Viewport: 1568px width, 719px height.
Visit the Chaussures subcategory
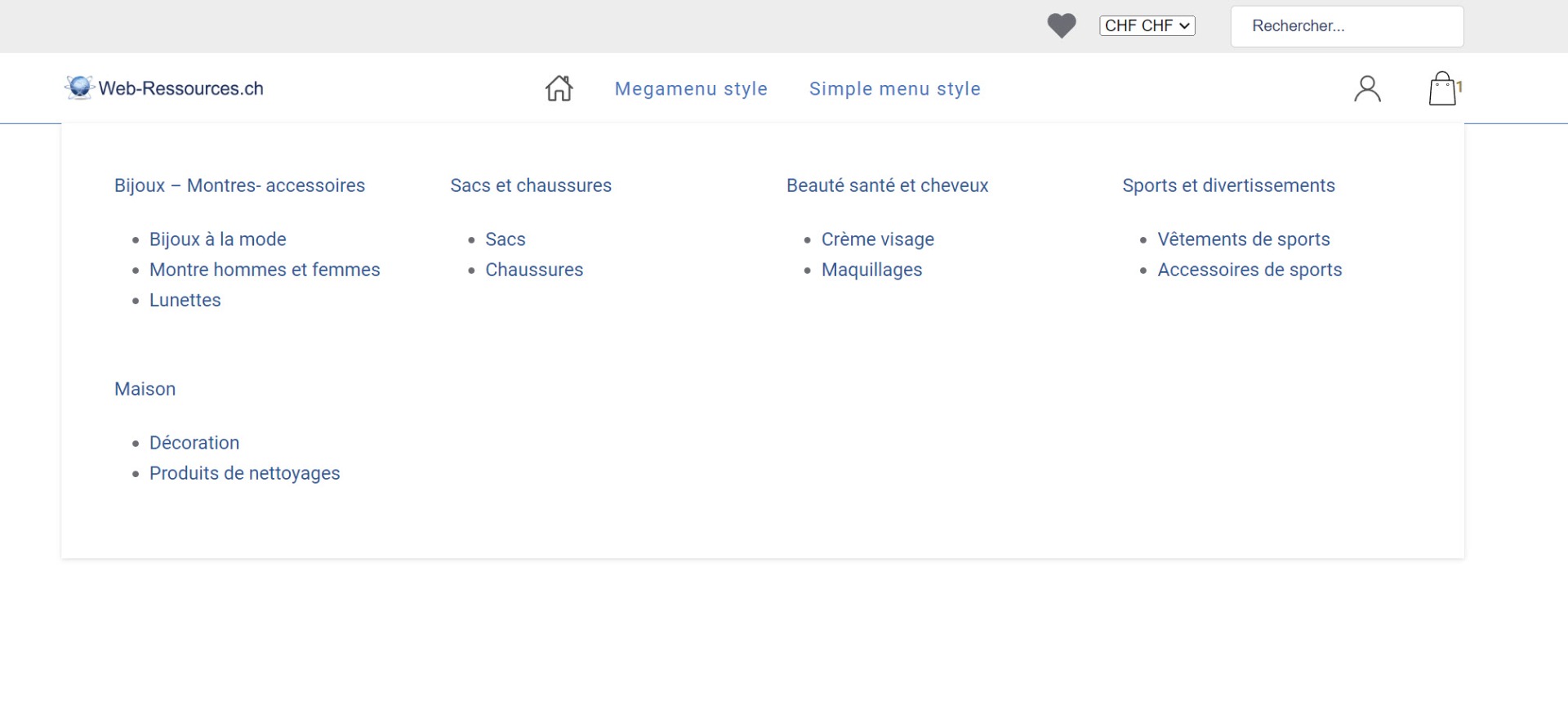[534, 270]
